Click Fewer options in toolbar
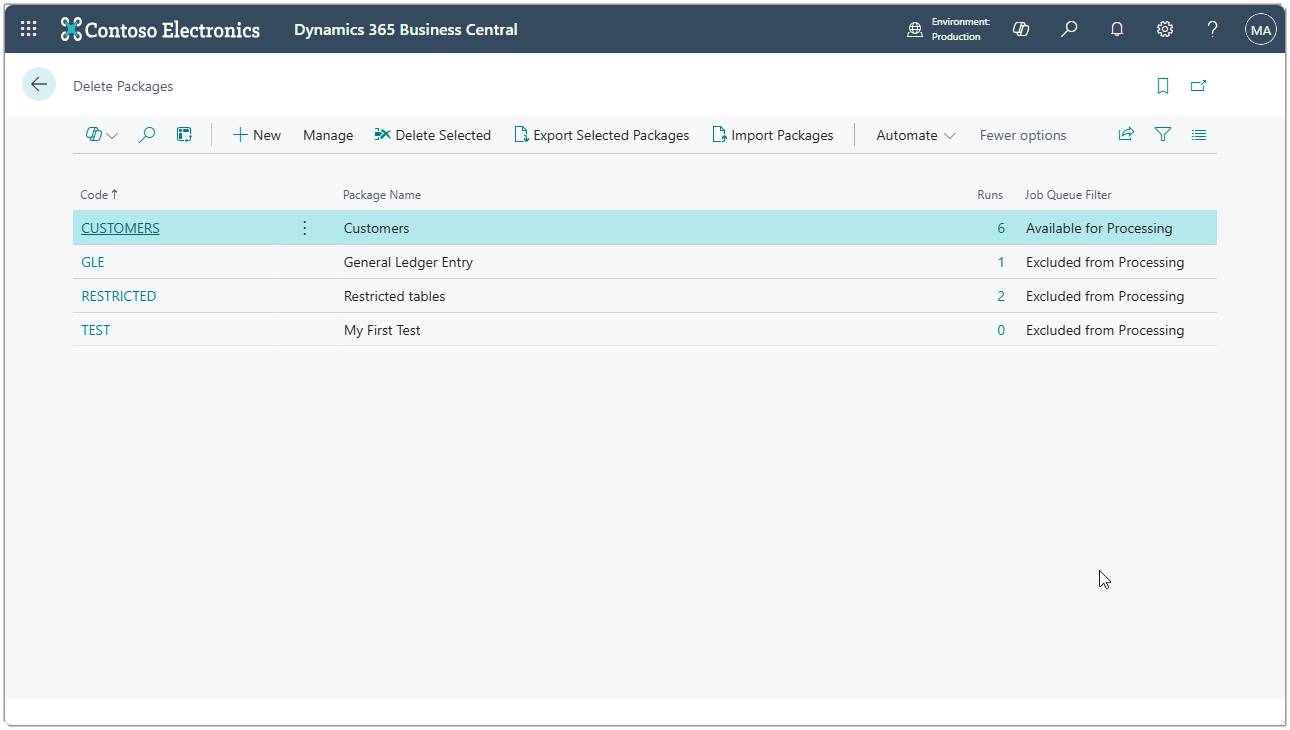This screenshot has height=730, width=1290. pos(1022,135)
